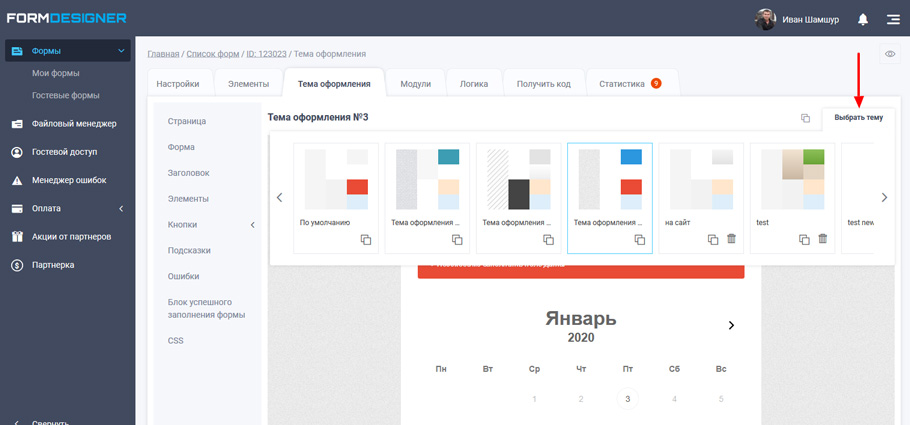The image size is (910, 425).
Task: Click the Файловый менеджер icon
Action: 17,124
